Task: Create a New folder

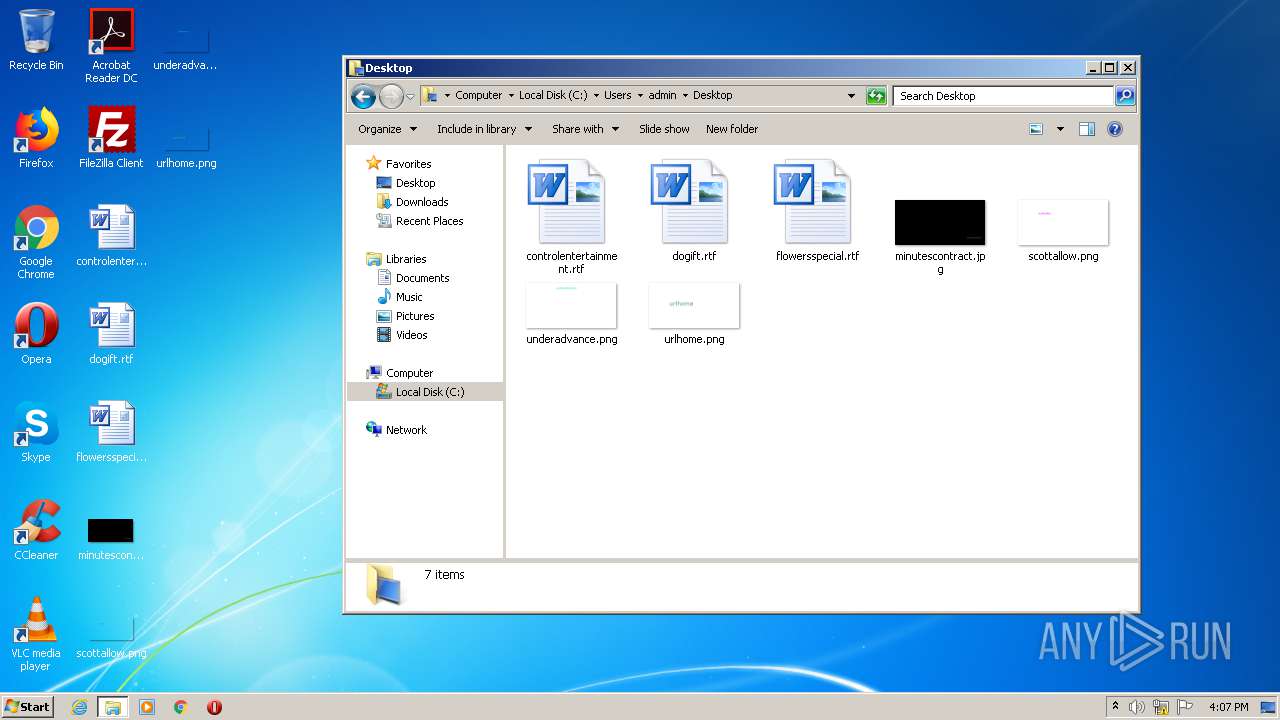Action: 732,129
